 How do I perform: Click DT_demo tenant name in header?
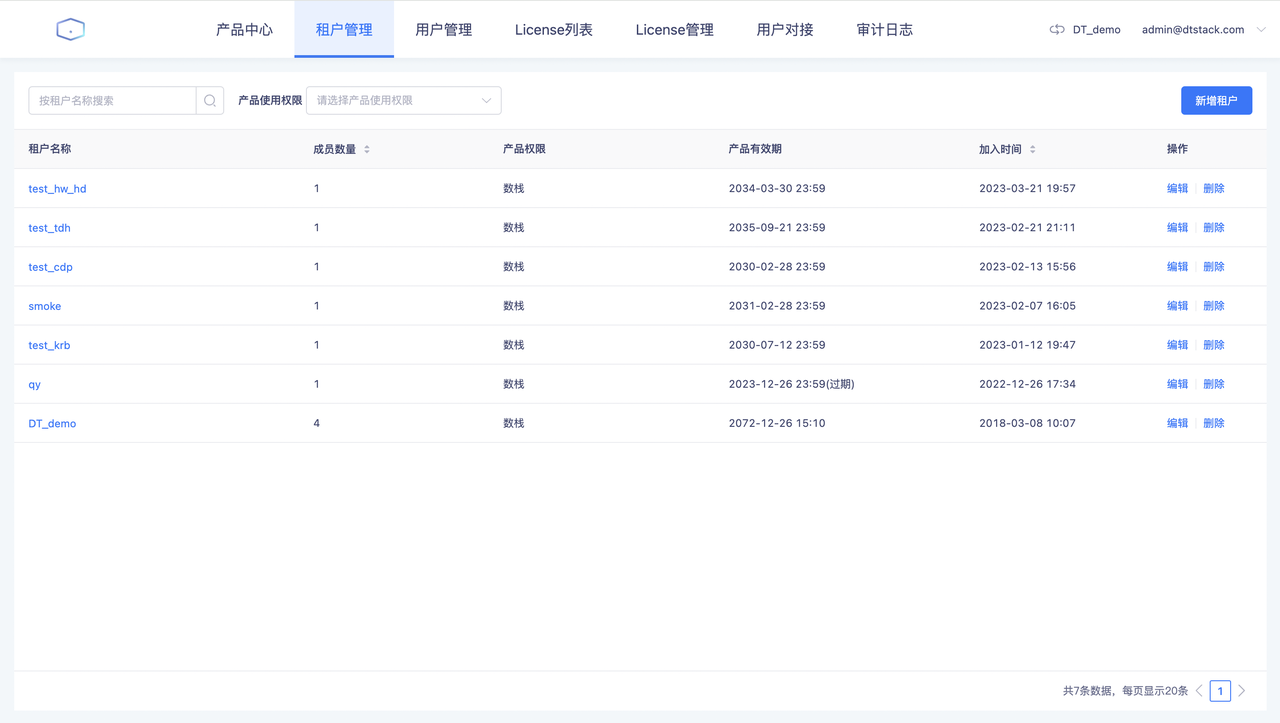(x=1097, y=30)
